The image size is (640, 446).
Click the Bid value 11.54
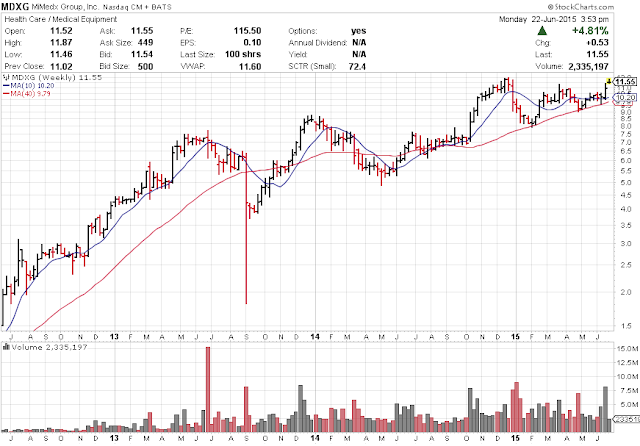click(142, 54)
